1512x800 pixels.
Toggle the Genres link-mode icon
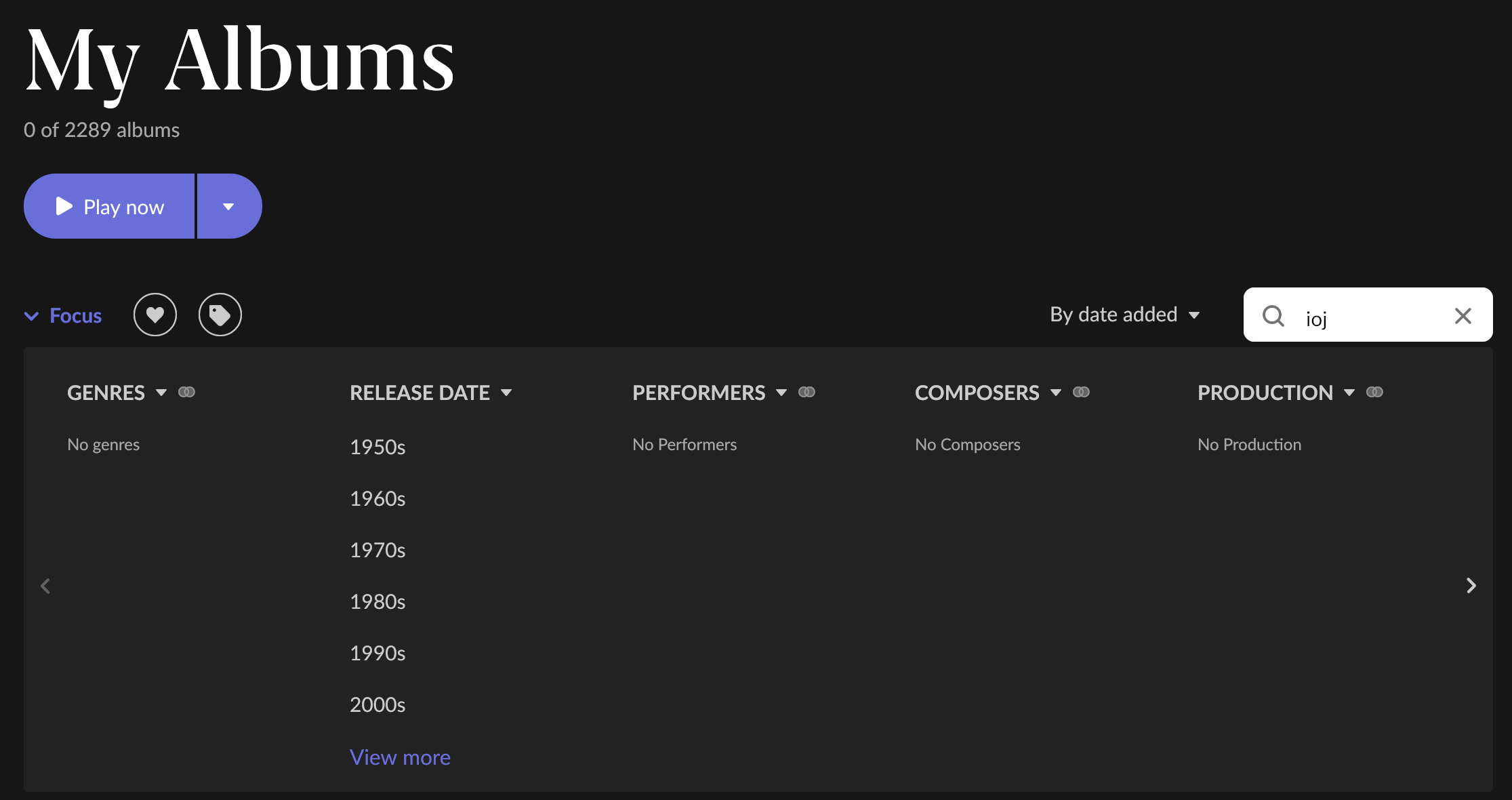[186, 392]
